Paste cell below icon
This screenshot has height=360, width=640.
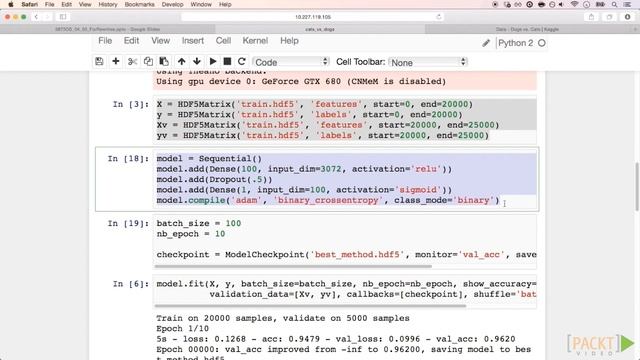pyautogui.click(x=164, y=62)
